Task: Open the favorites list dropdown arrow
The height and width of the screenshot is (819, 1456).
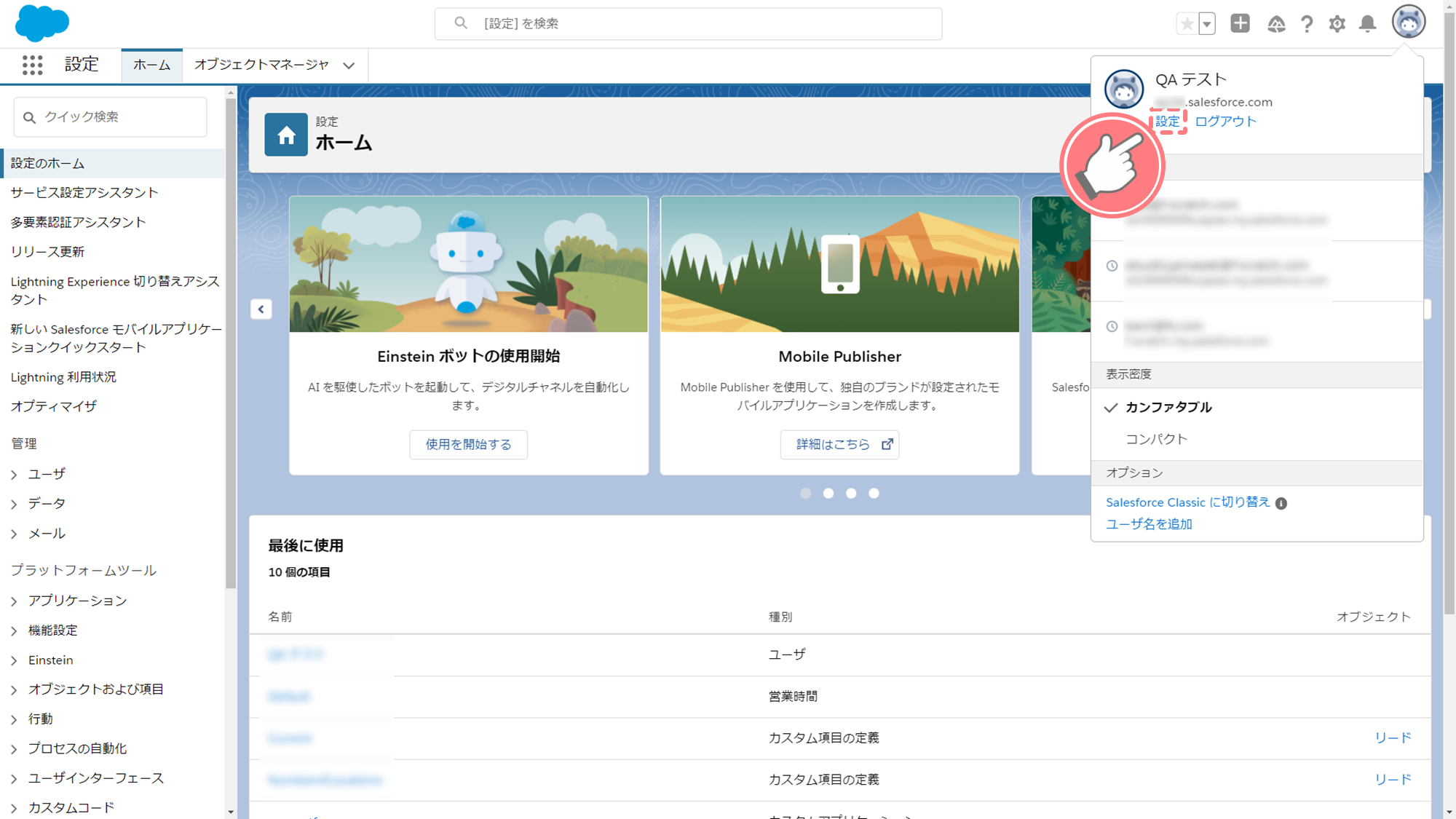Action: [1207, 24]
